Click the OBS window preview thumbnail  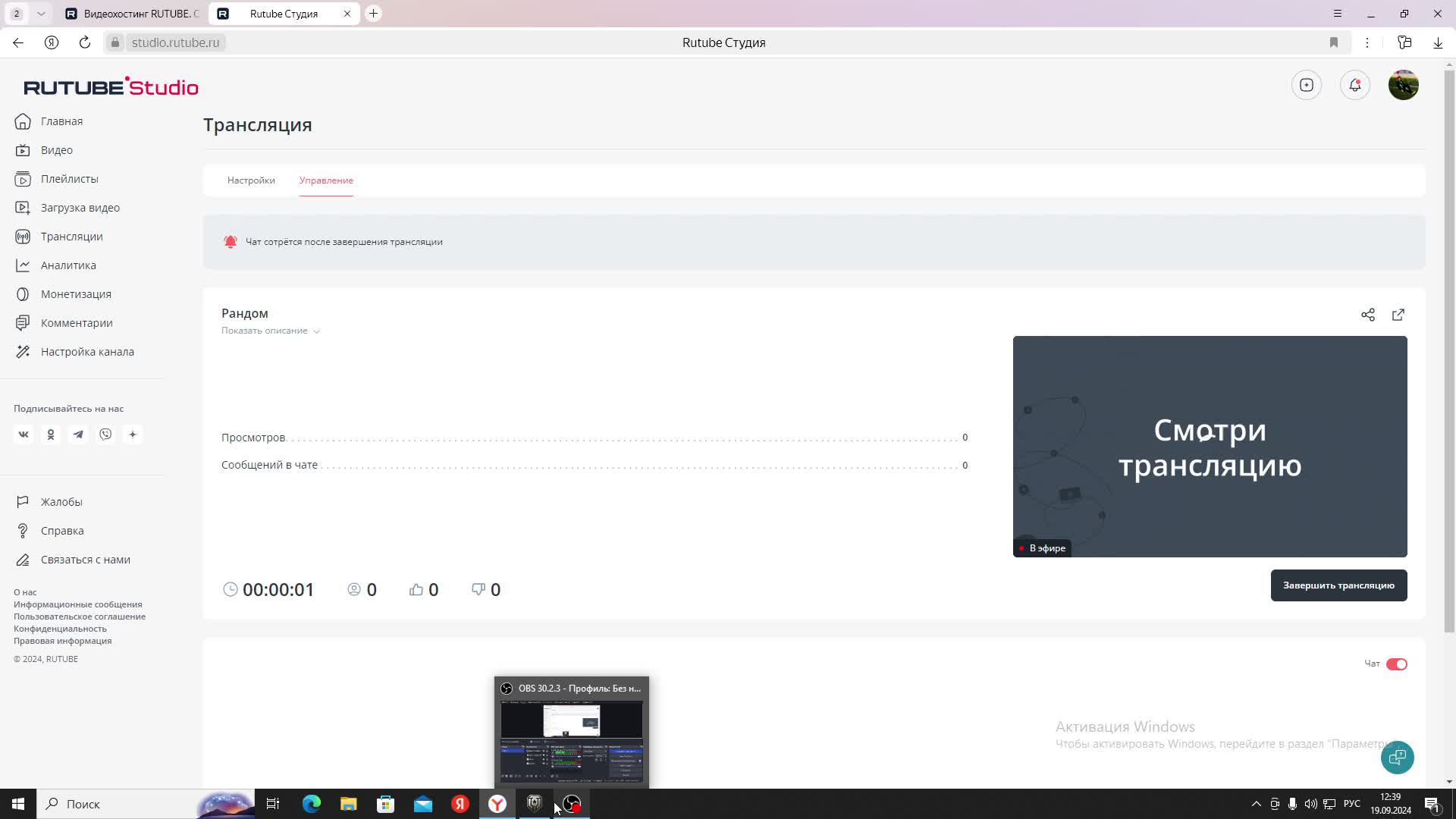coord(571,741)
